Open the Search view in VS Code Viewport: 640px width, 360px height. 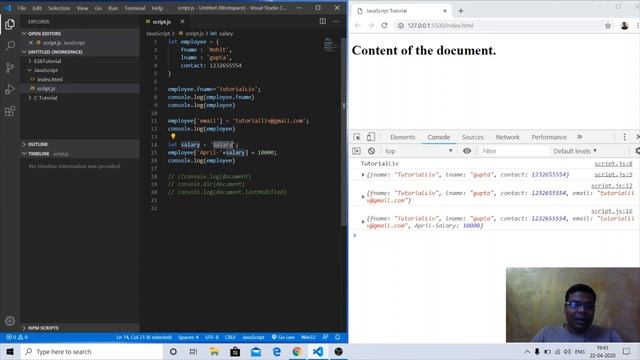pyautogui.click(x=10, y=45)
